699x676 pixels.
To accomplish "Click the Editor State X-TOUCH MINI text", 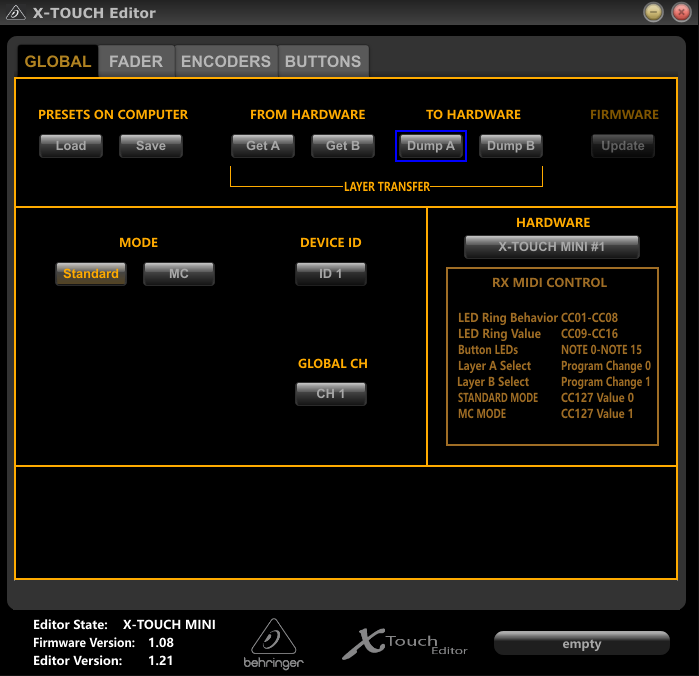I will click(x=124, y=624).
